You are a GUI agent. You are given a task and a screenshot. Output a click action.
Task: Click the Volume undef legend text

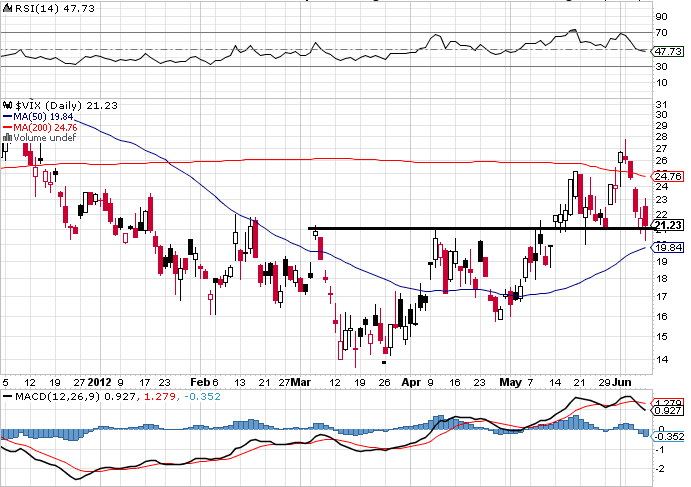45,138
